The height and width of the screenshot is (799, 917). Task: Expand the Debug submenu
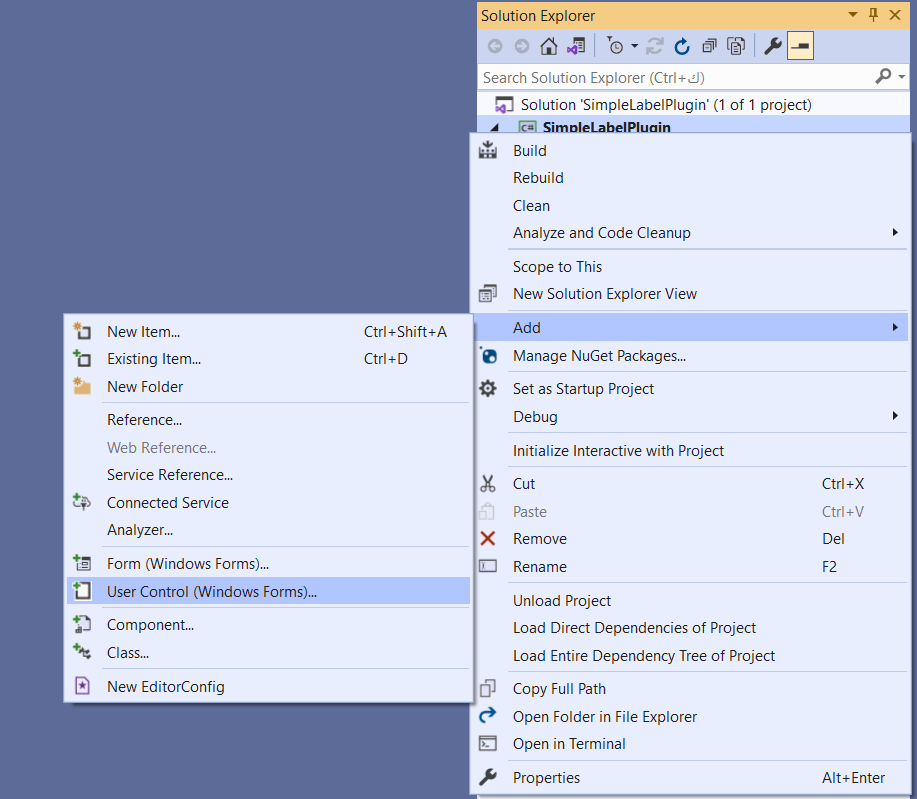point(895,416)
